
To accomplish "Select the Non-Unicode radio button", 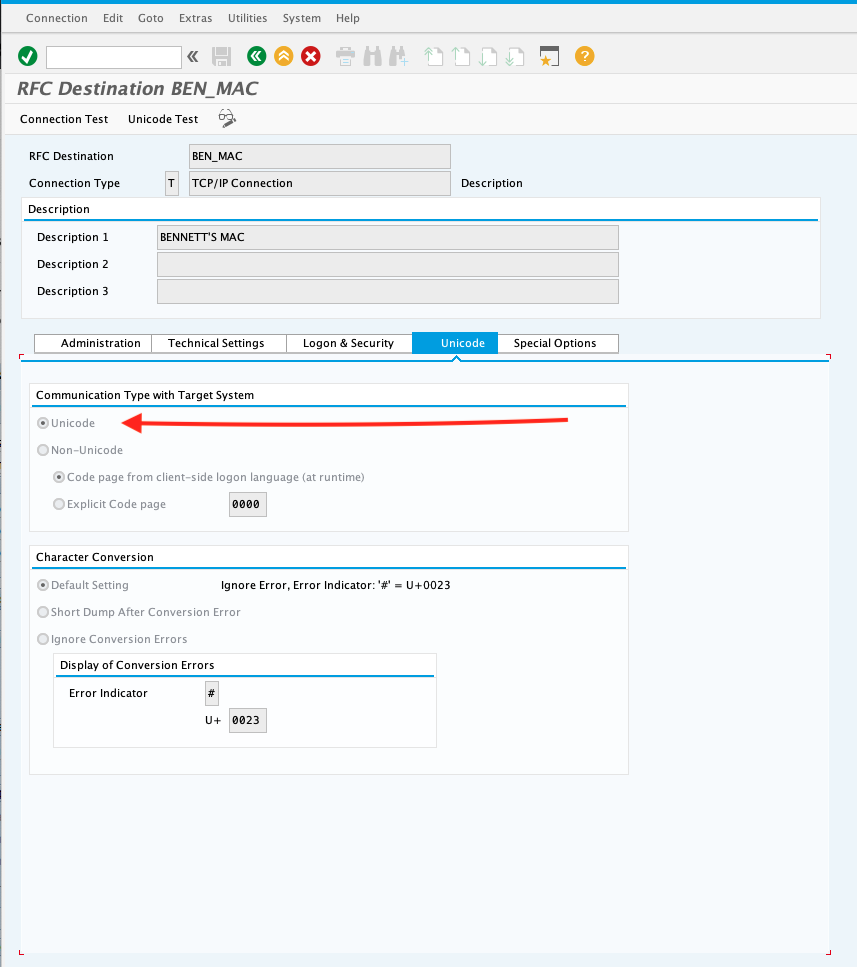I will click(x=43, y=450).
